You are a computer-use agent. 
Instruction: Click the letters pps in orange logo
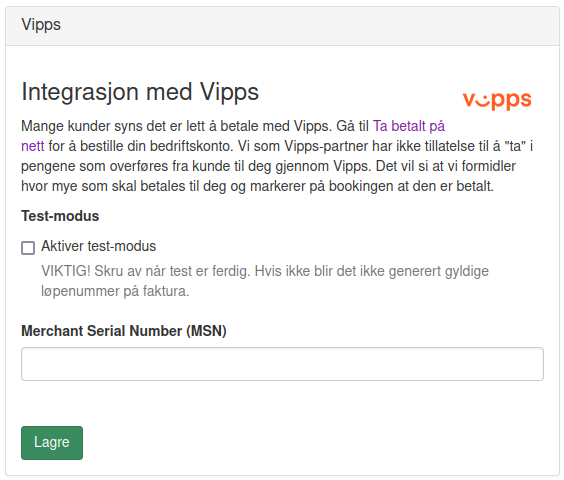511,101
